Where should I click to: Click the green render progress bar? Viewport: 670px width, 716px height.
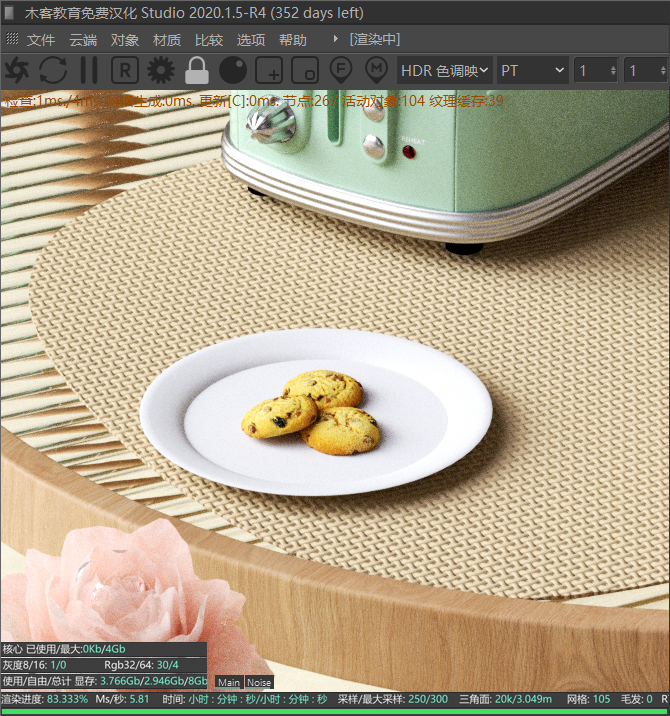coord(335,712)
